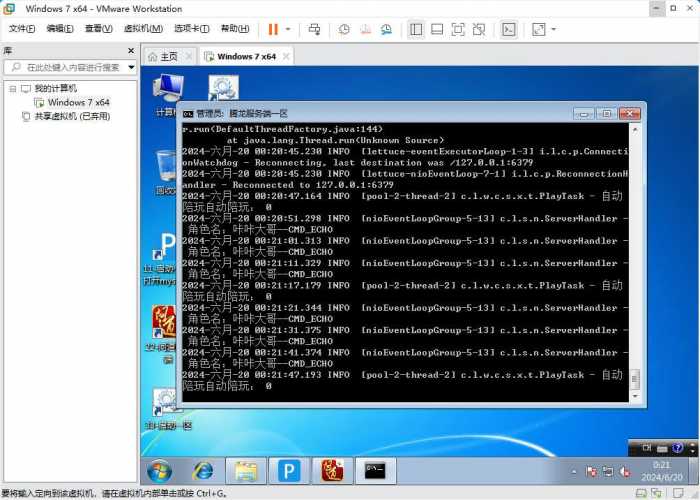Click the VMware status bar disk device icon
Viewport: 700px width, 500px height.
tap(641, 493)
